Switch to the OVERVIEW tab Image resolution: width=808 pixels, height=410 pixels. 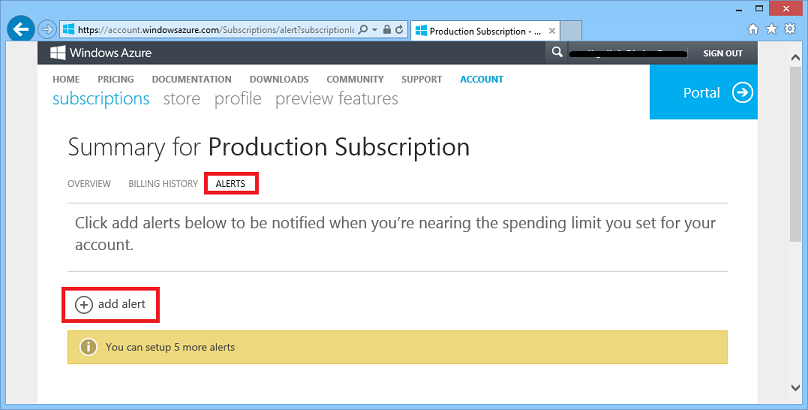(89, 183)
